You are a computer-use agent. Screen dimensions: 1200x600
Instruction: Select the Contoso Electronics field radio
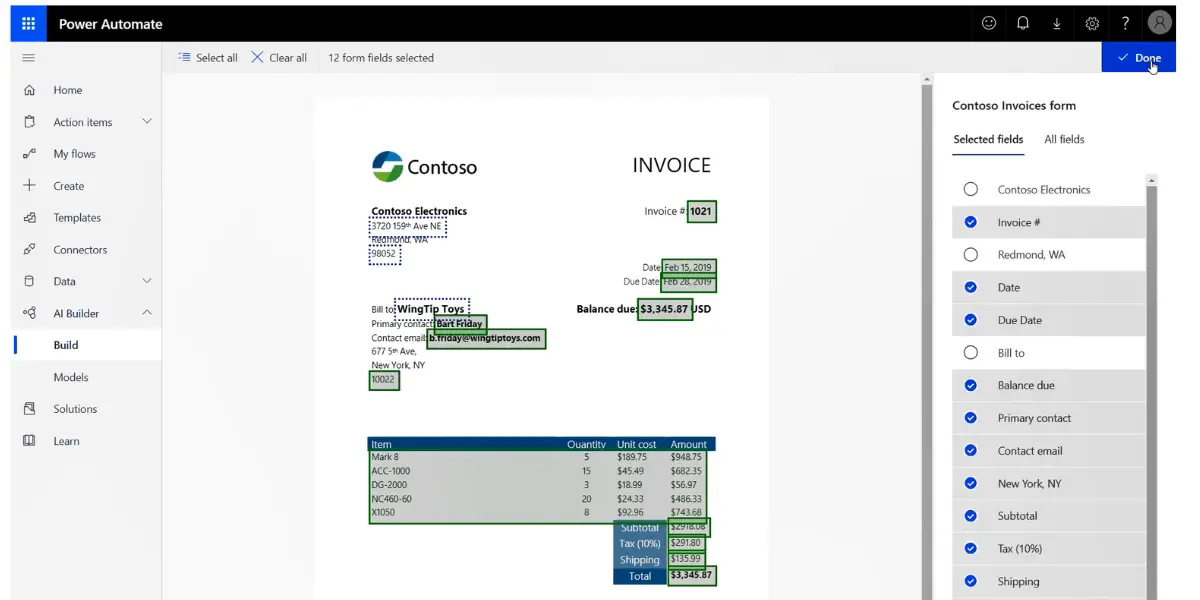click(x=970, y=189)
